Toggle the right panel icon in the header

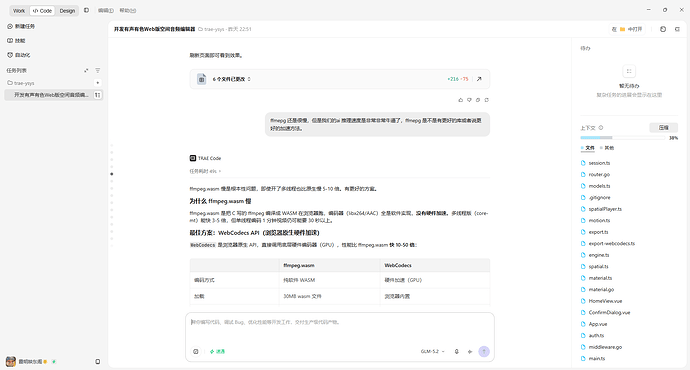(677, 29)
